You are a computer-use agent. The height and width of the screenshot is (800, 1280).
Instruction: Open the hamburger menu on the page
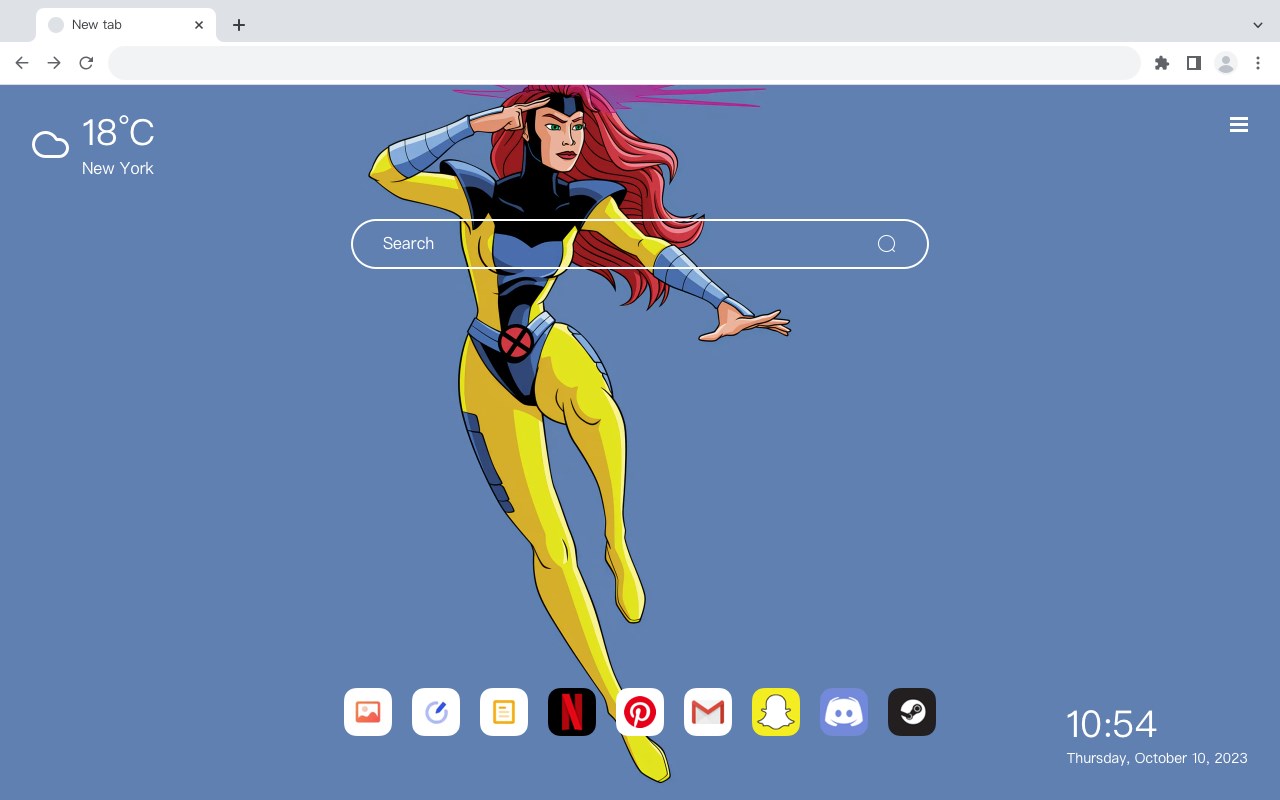[x=1239, y=125]
